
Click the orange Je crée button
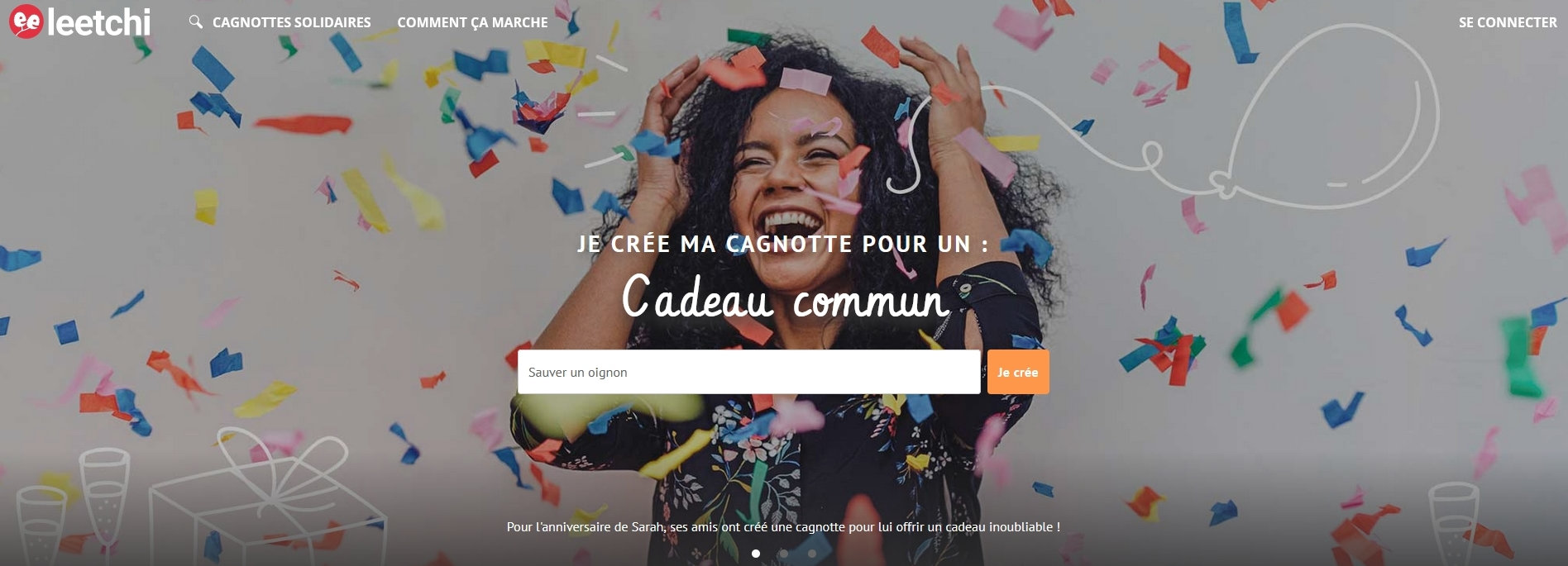pyautogui.click(x=1018, y=372)
